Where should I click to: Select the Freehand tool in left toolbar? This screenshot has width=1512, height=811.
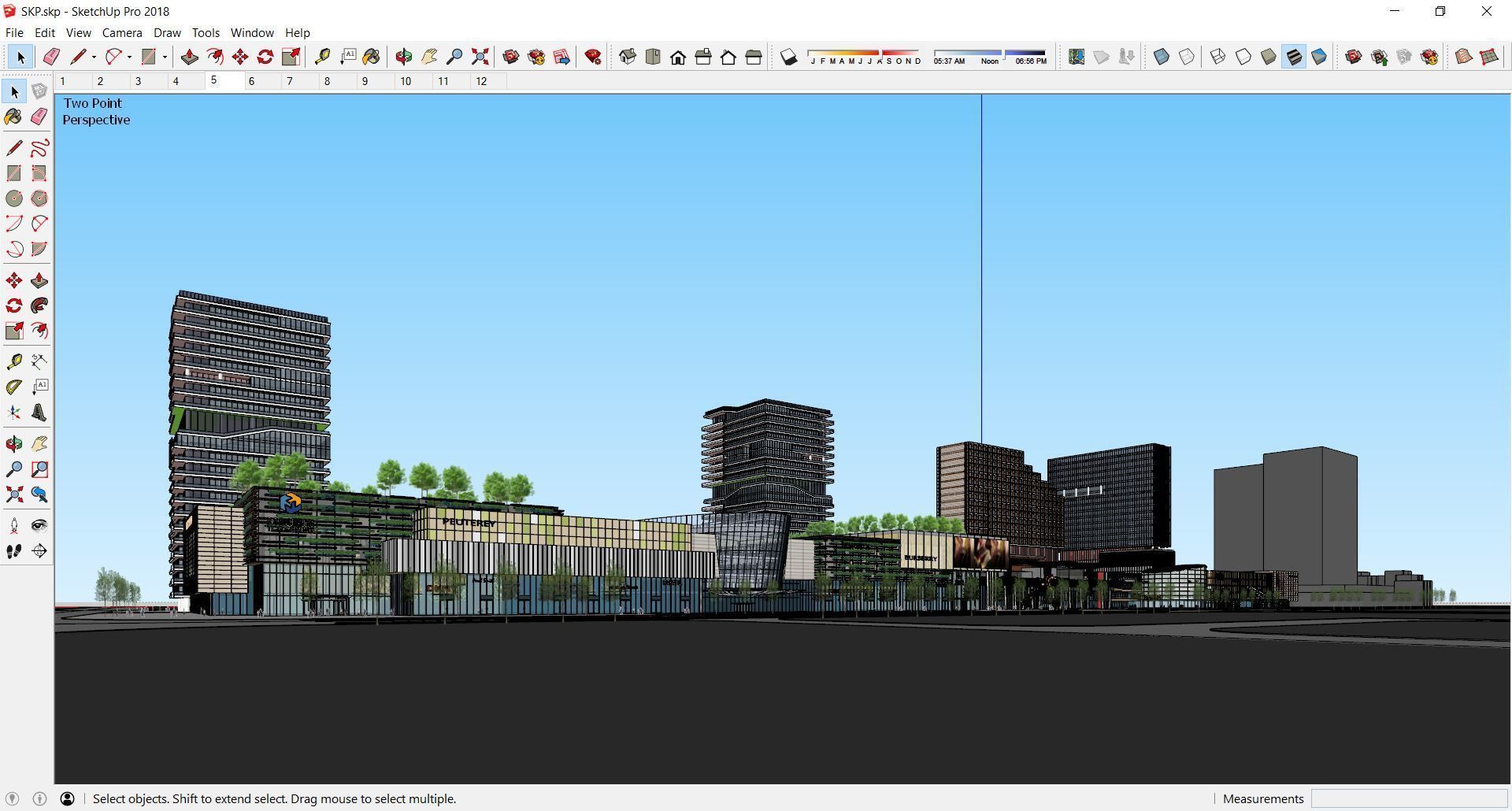39,148
